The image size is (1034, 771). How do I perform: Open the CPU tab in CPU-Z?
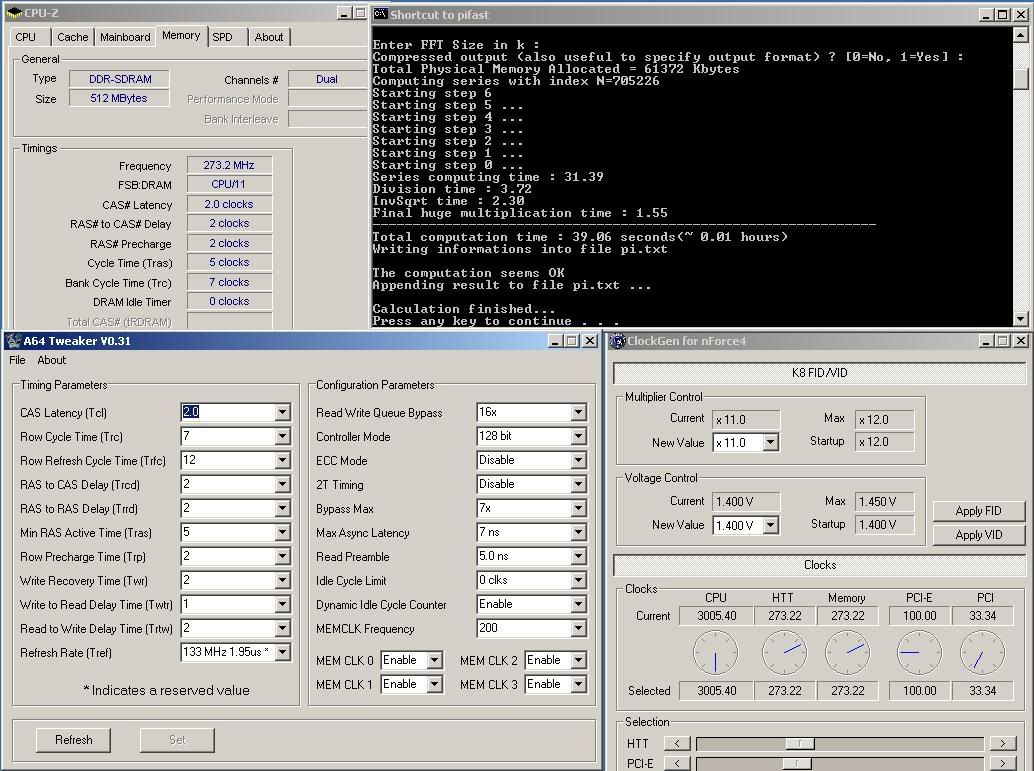click(26, 37)
